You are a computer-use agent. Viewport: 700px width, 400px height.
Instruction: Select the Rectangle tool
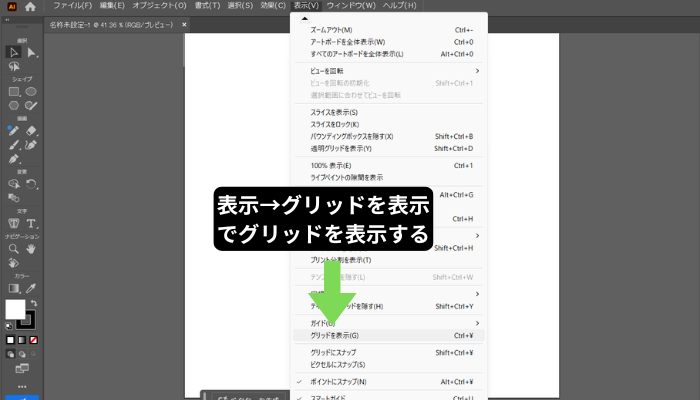coord(14,92)
